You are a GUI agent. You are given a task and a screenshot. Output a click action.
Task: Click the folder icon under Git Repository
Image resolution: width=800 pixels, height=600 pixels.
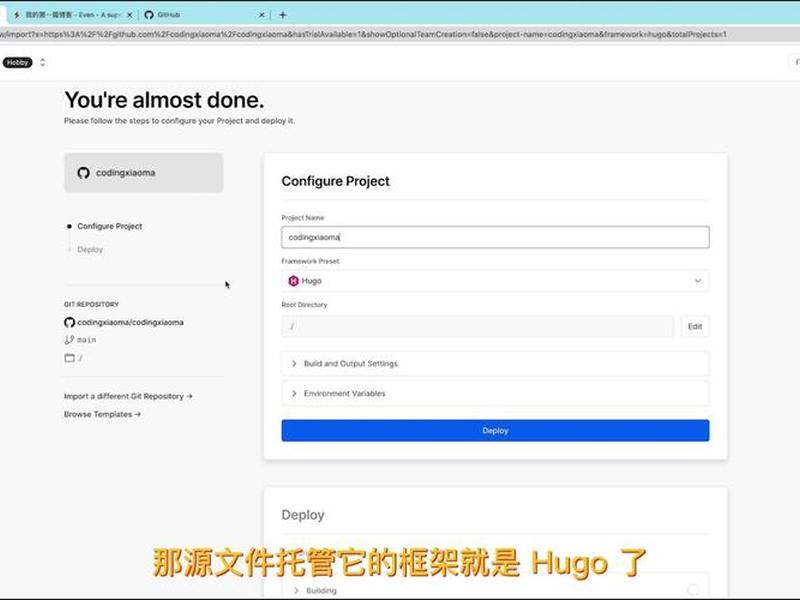point(69,358)
